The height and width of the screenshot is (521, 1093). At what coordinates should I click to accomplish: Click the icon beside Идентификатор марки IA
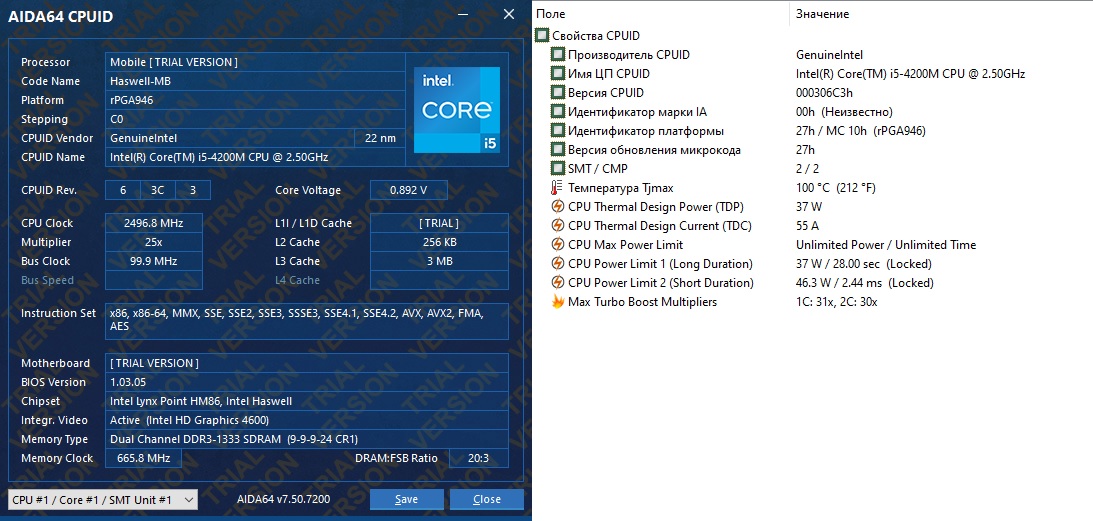click(x=558, y=112)
